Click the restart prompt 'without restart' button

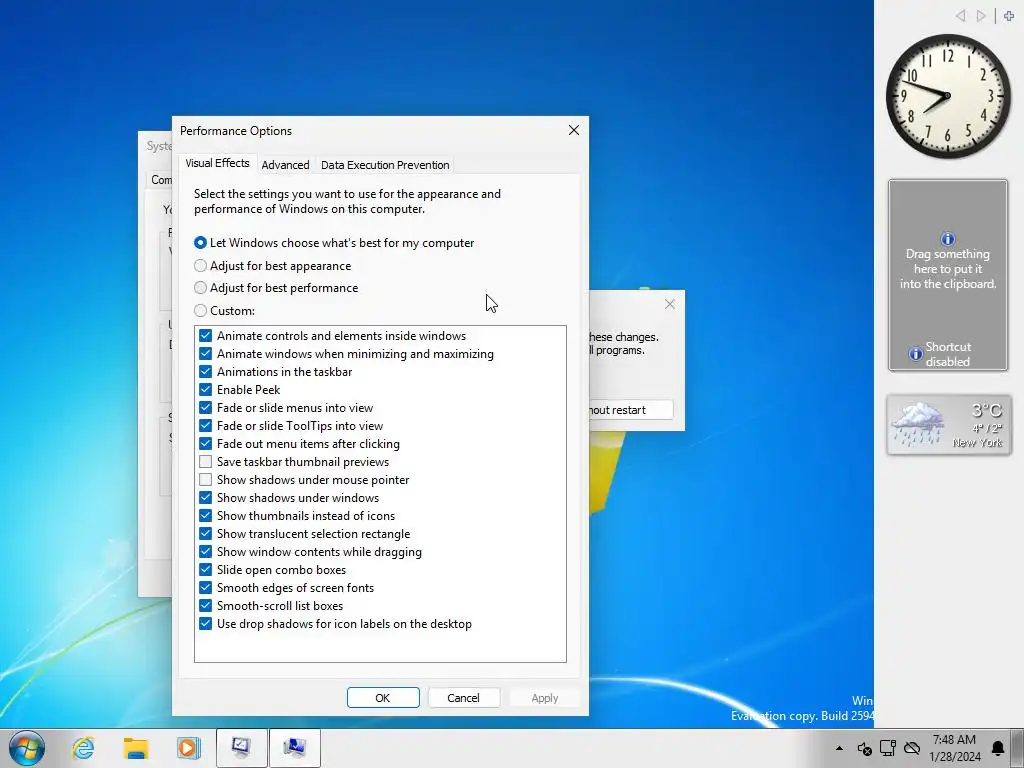click(631, 410)
